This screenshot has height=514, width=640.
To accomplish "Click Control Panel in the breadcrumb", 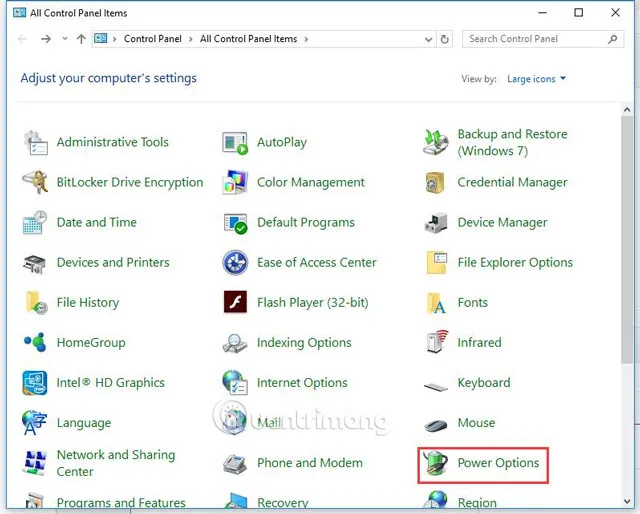I will coord(153,39).
